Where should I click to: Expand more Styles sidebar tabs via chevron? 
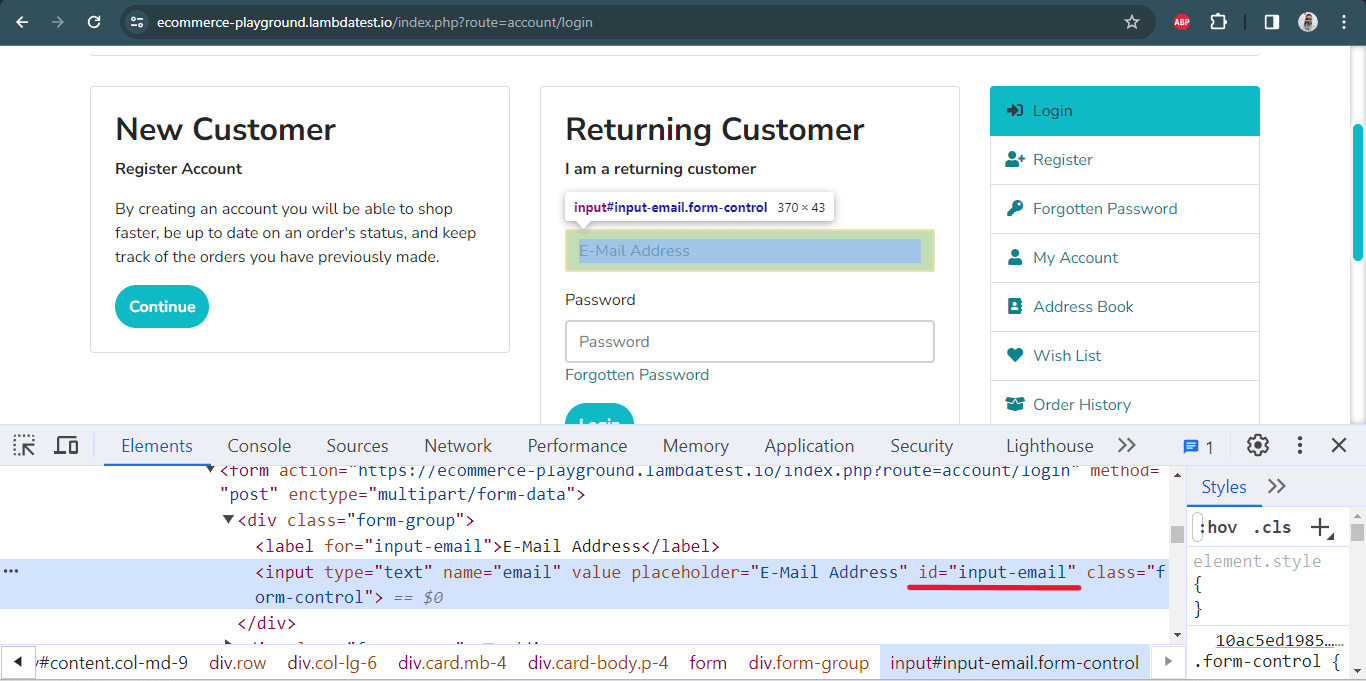pos(1277,486)
